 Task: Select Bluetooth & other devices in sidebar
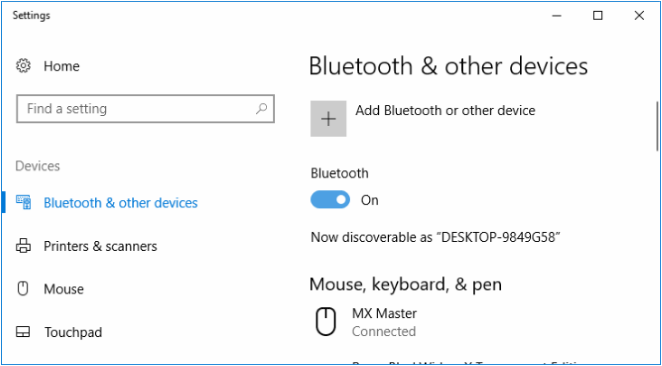pos(121,203)
